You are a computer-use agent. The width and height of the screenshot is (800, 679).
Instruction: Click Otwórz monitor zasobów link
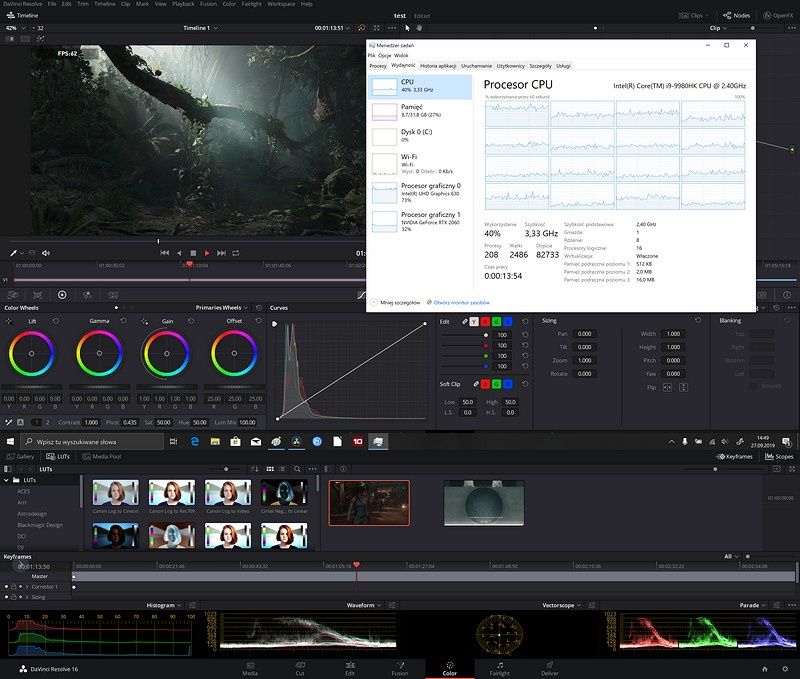pos(461,303)
